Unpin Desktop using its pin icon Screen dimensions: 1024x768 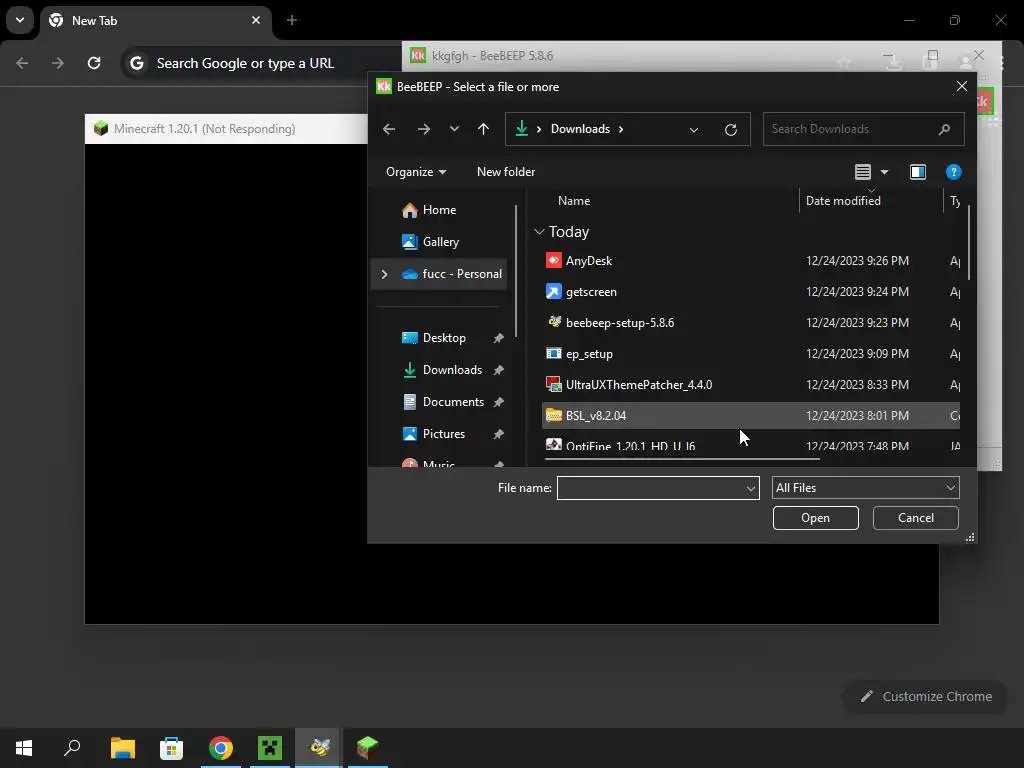pyautogui.click(x=499, y=338)
